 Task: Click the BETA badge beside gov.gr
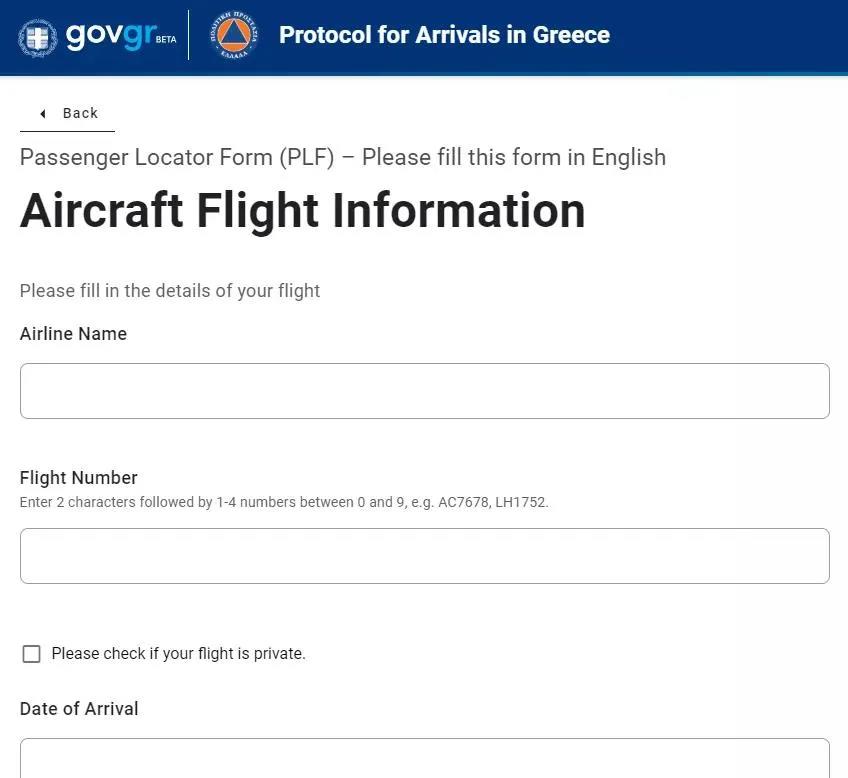(x=166, y=40)
